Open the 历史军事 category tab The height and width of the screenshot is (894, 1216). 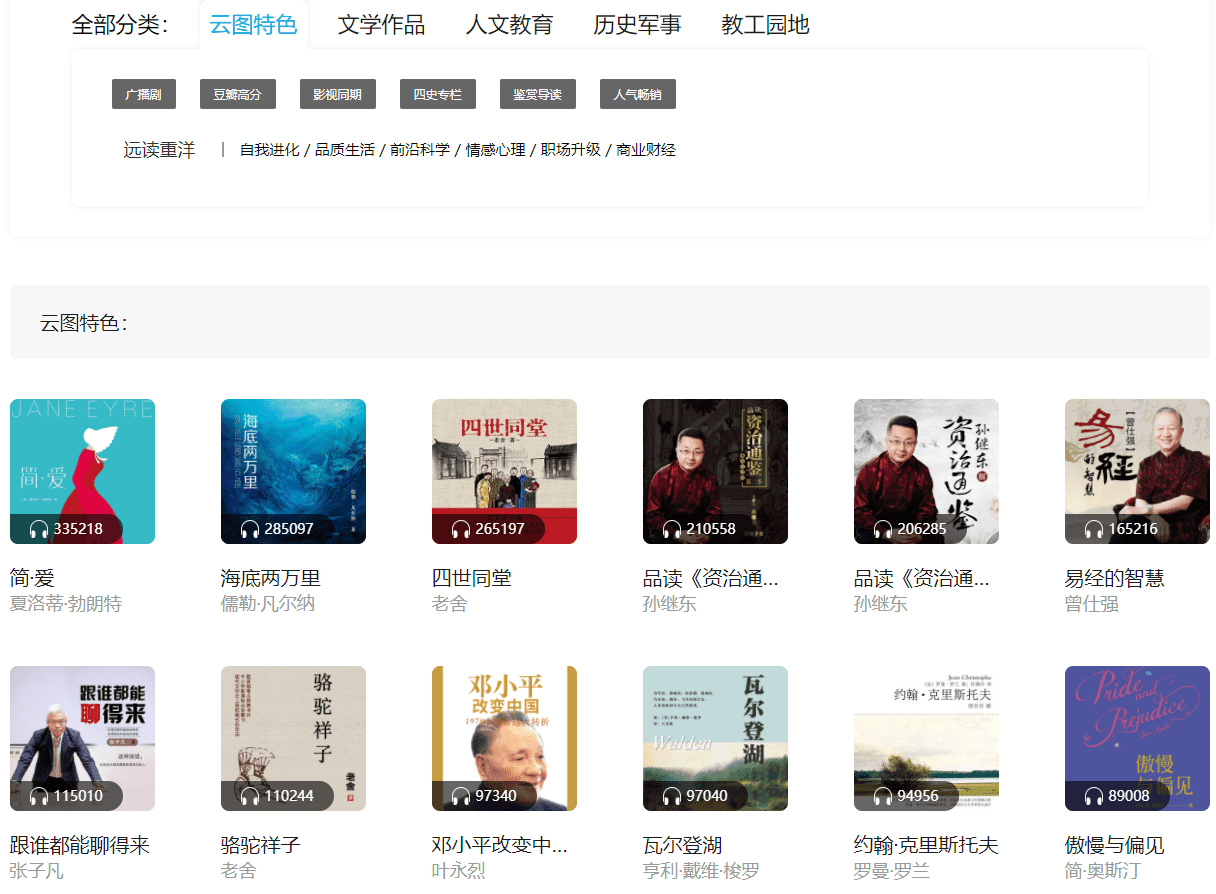(x=637, y=25)
